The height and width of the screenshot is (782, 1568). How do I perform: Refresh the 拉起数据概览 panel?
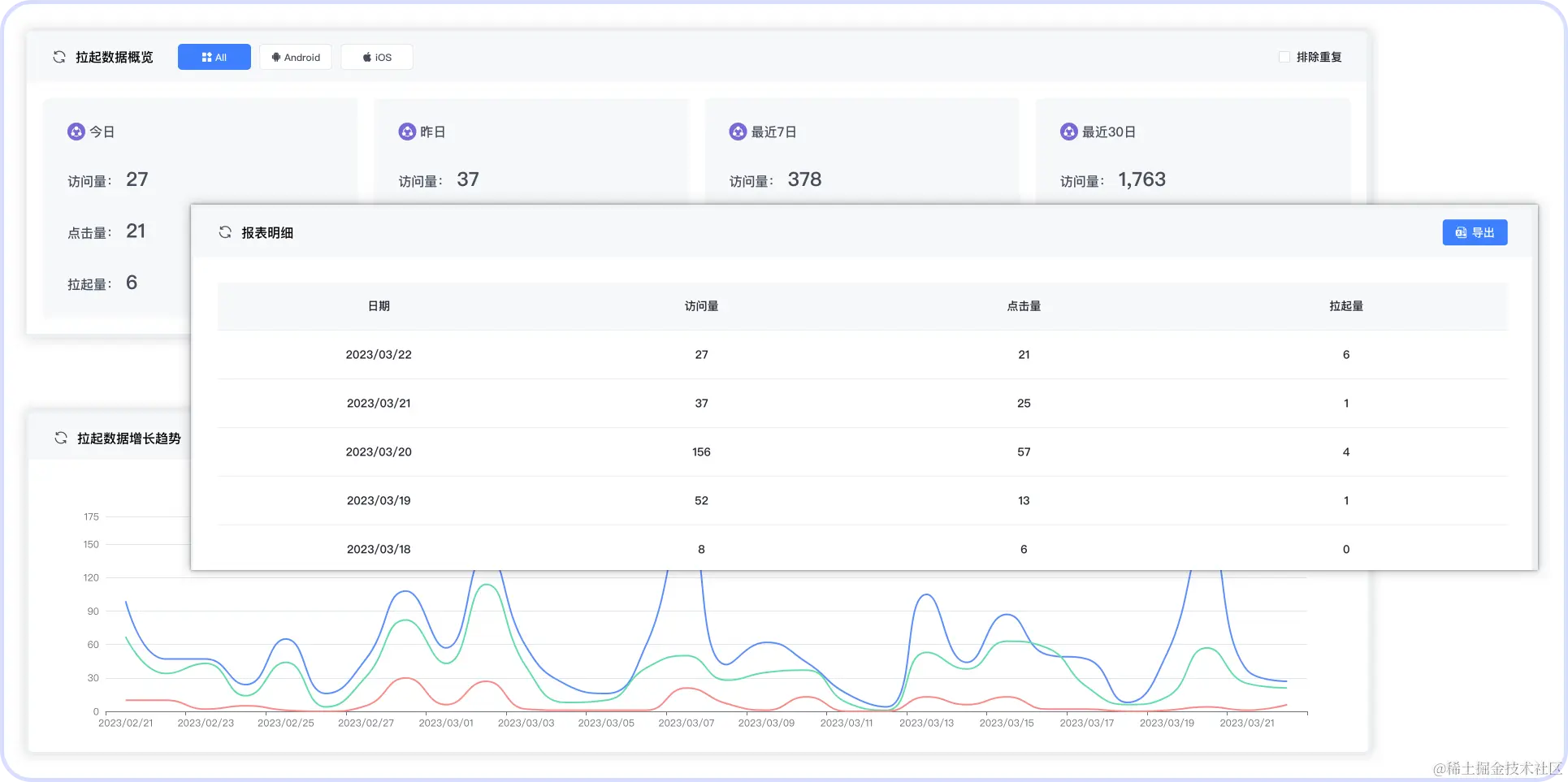pos(58,57)
